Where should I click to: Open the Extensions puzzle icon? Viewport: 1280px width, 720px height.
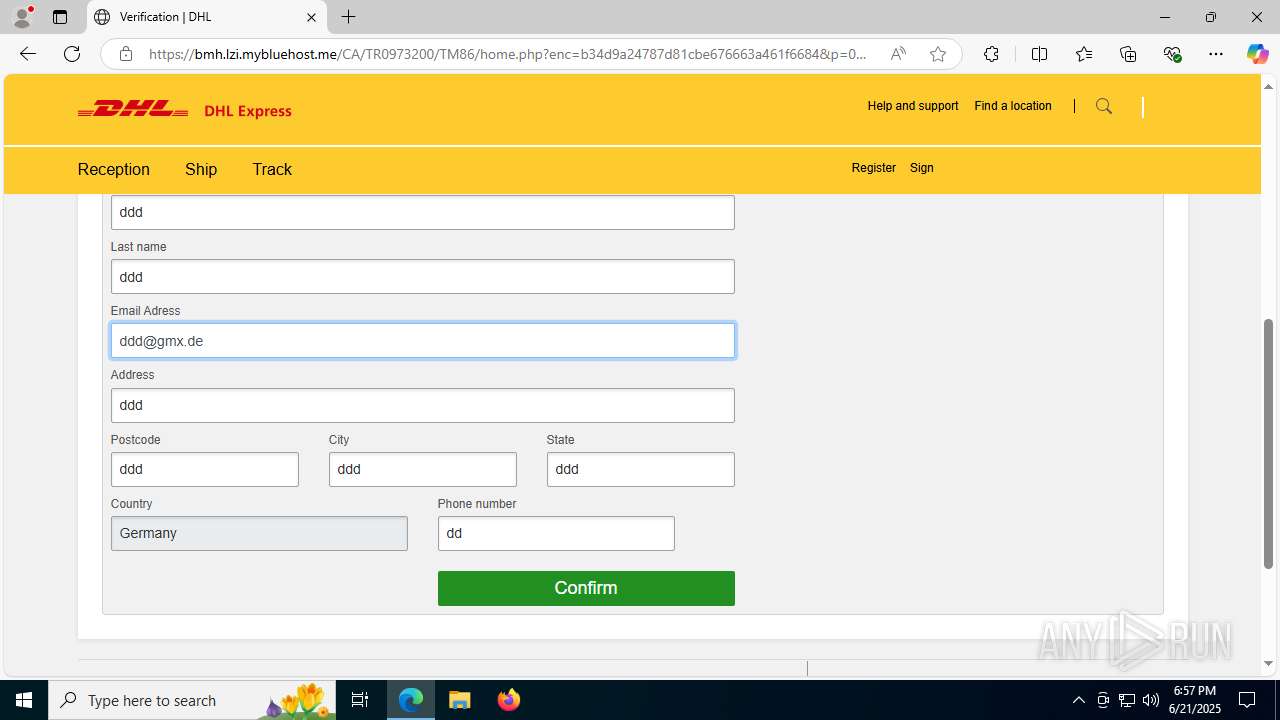(x=991, y=54)
